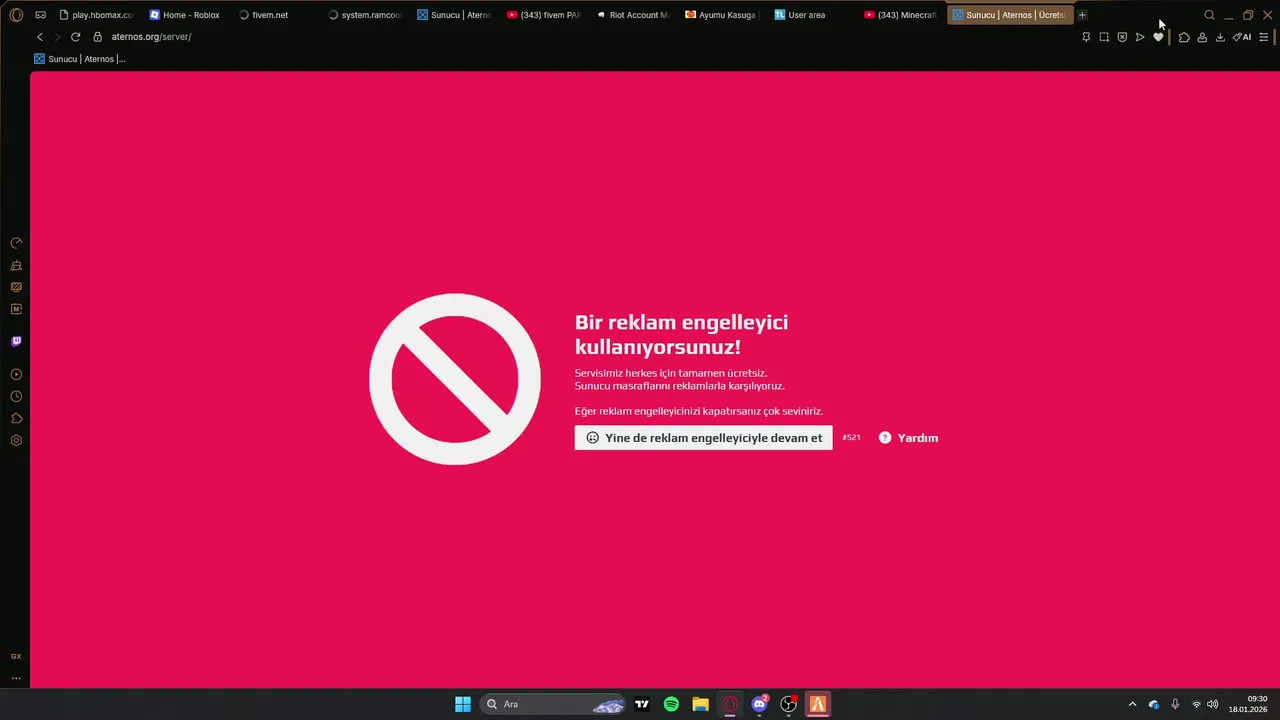Switch to the play.hbomax.com tab
The image size is (1280, 720).
point(96,15)
